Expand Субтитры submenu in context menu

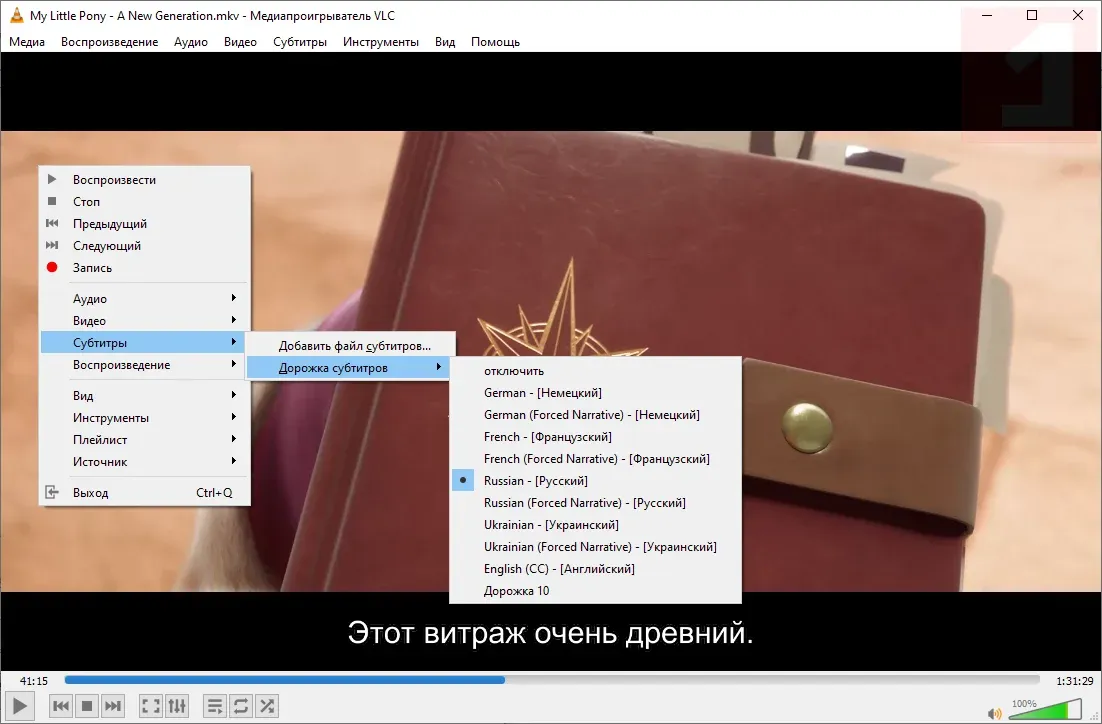click(x=144, y=342)
